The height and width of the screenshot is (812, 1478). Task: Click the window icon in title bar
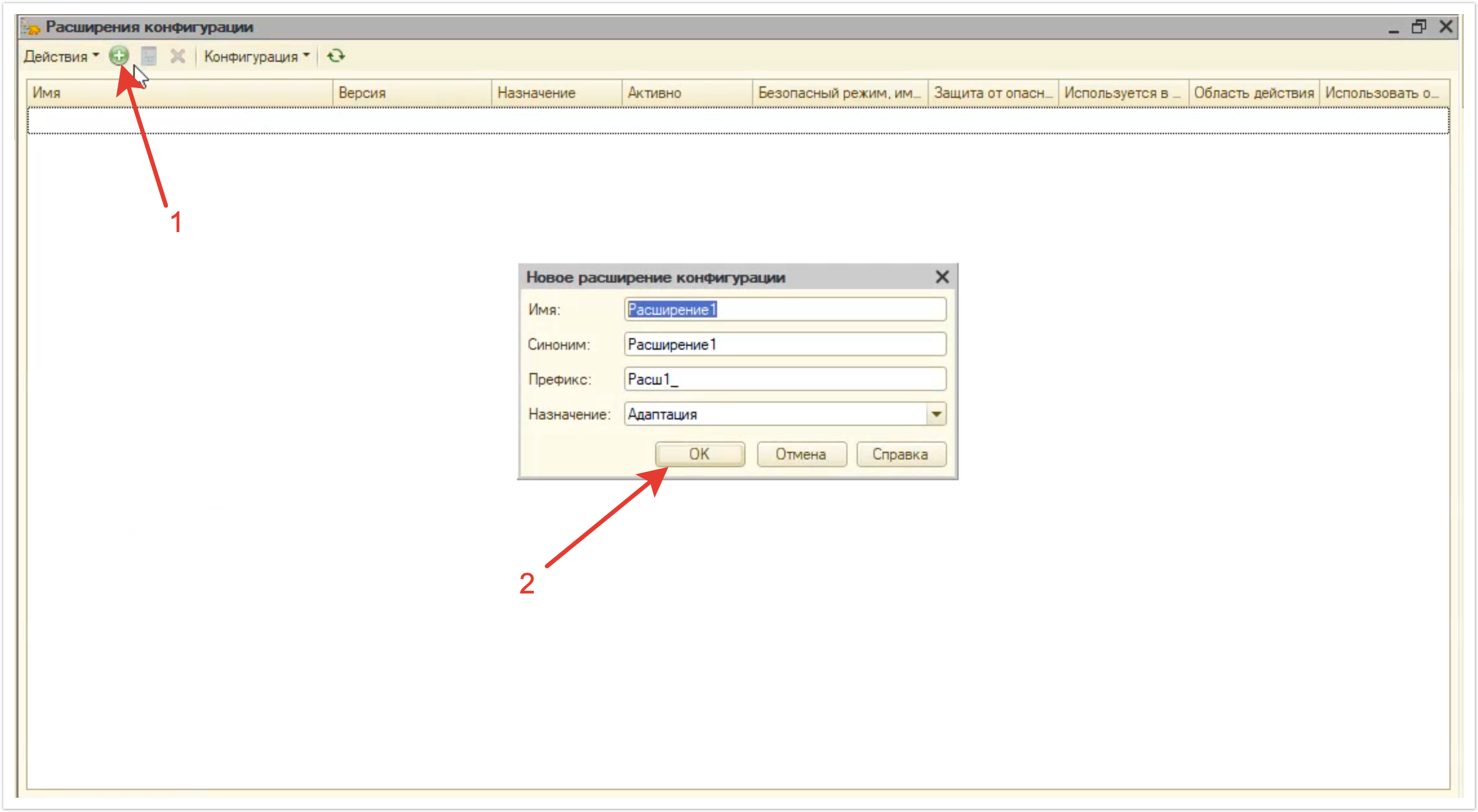[x=30, y=27]
